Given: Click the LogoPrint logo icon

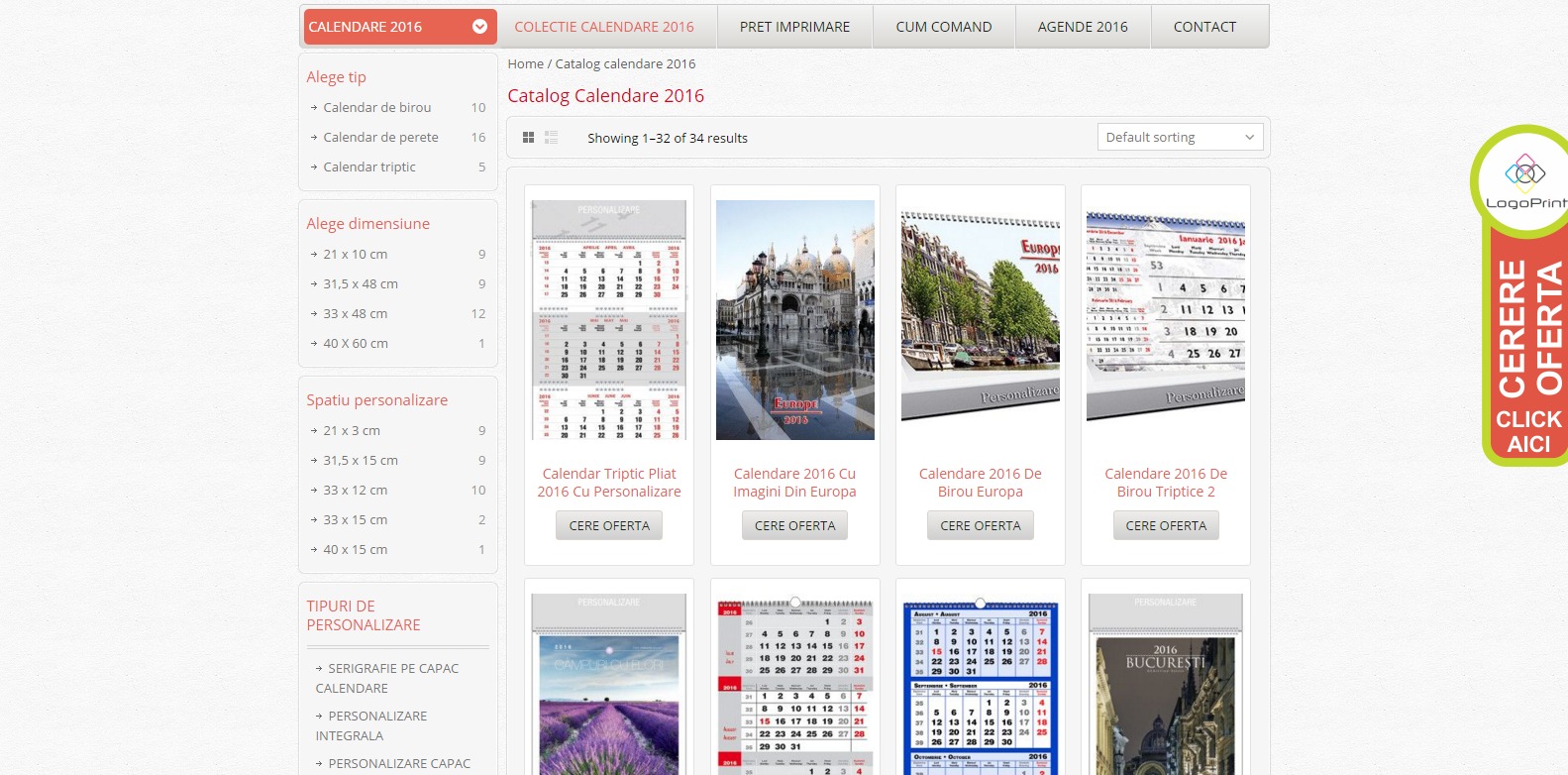Looking at the screenshot, I should [1524, 175].
